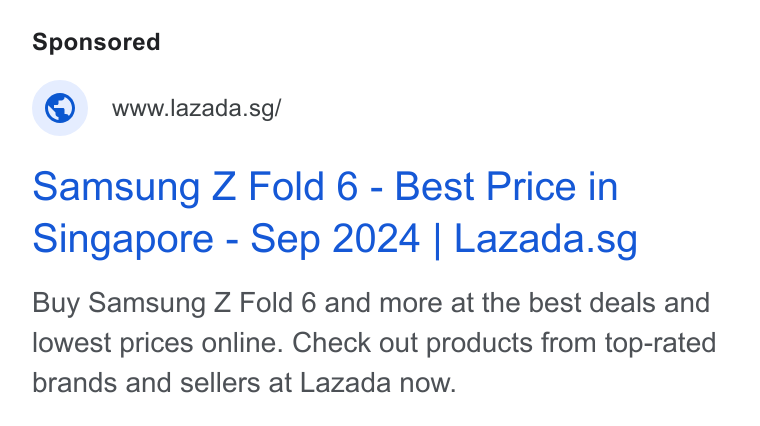Click 'Sep 2024' in the ad title
This screenshot has height=426, width=760.
coord(335,239)
